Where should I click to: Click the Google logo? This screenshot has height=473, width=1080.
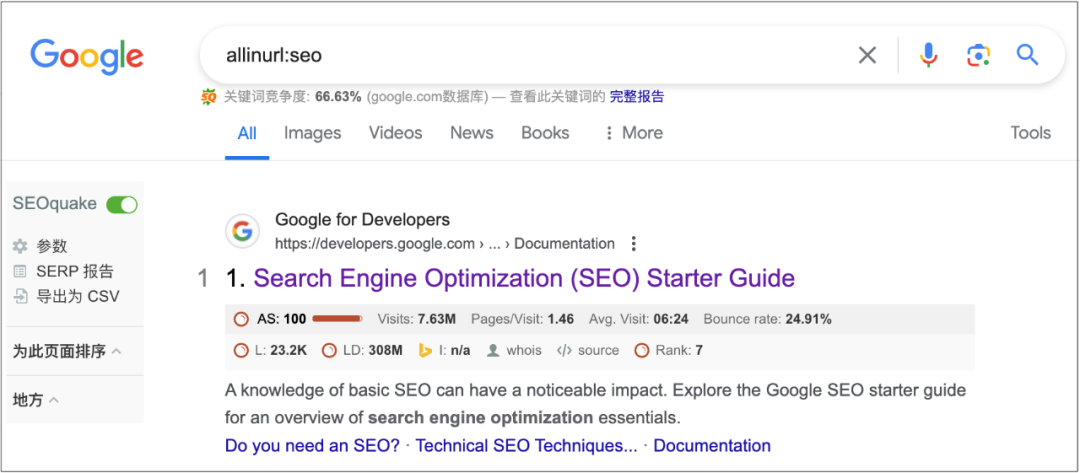(x=87, y=57)
